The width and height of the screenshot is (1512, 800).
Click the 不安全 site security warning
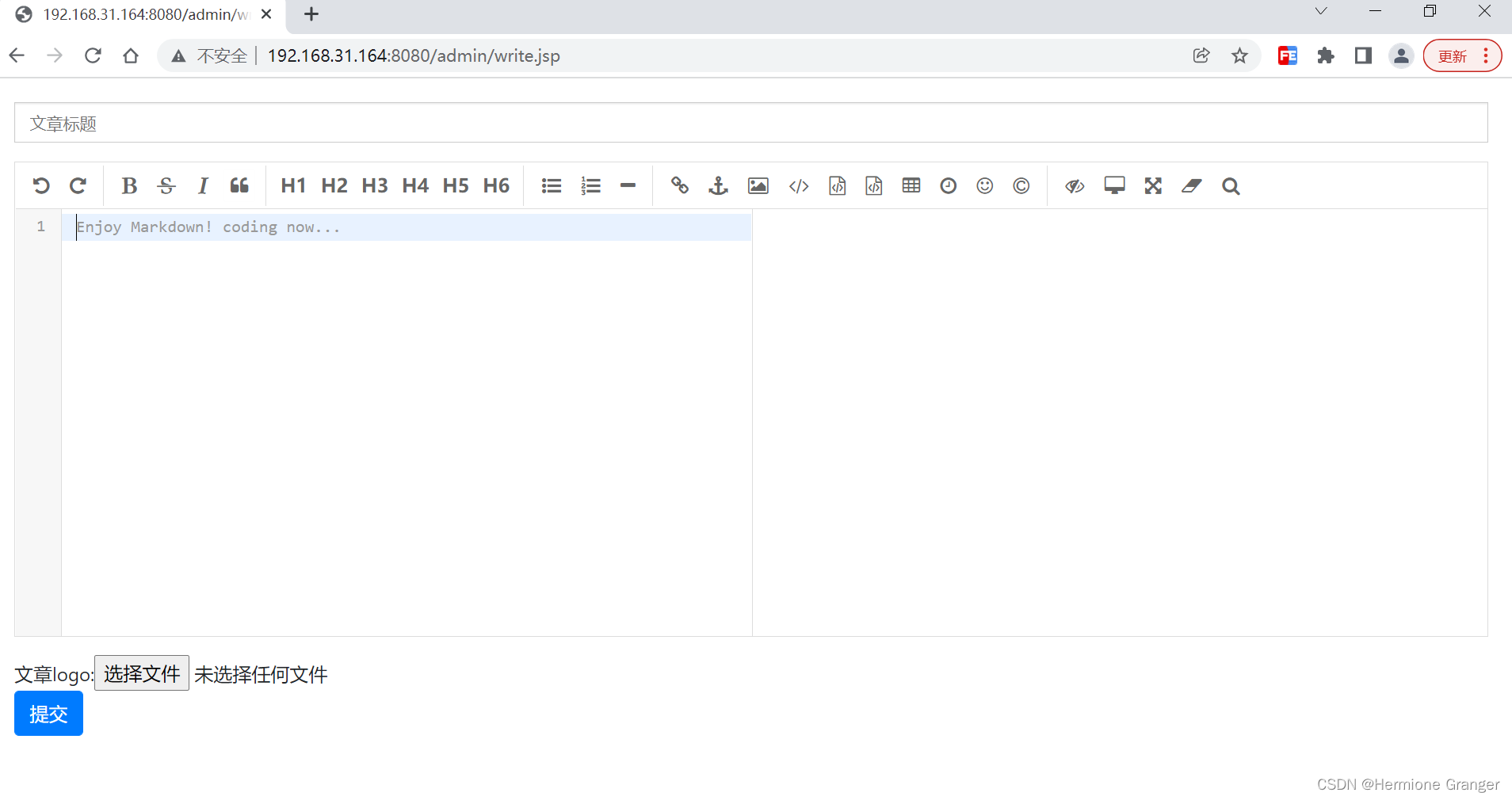210,55
